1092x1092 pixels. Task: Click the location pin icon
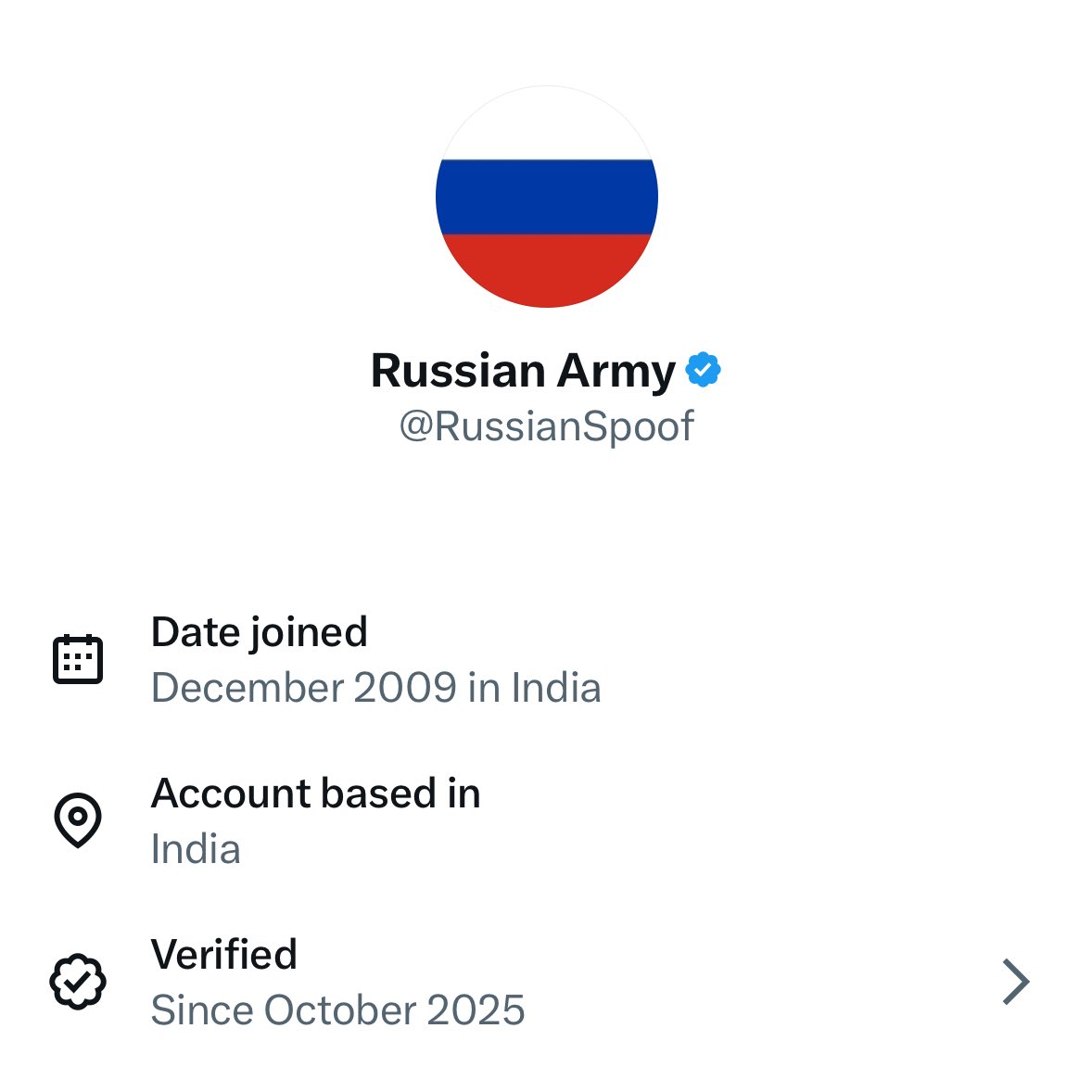click(78, 819)
